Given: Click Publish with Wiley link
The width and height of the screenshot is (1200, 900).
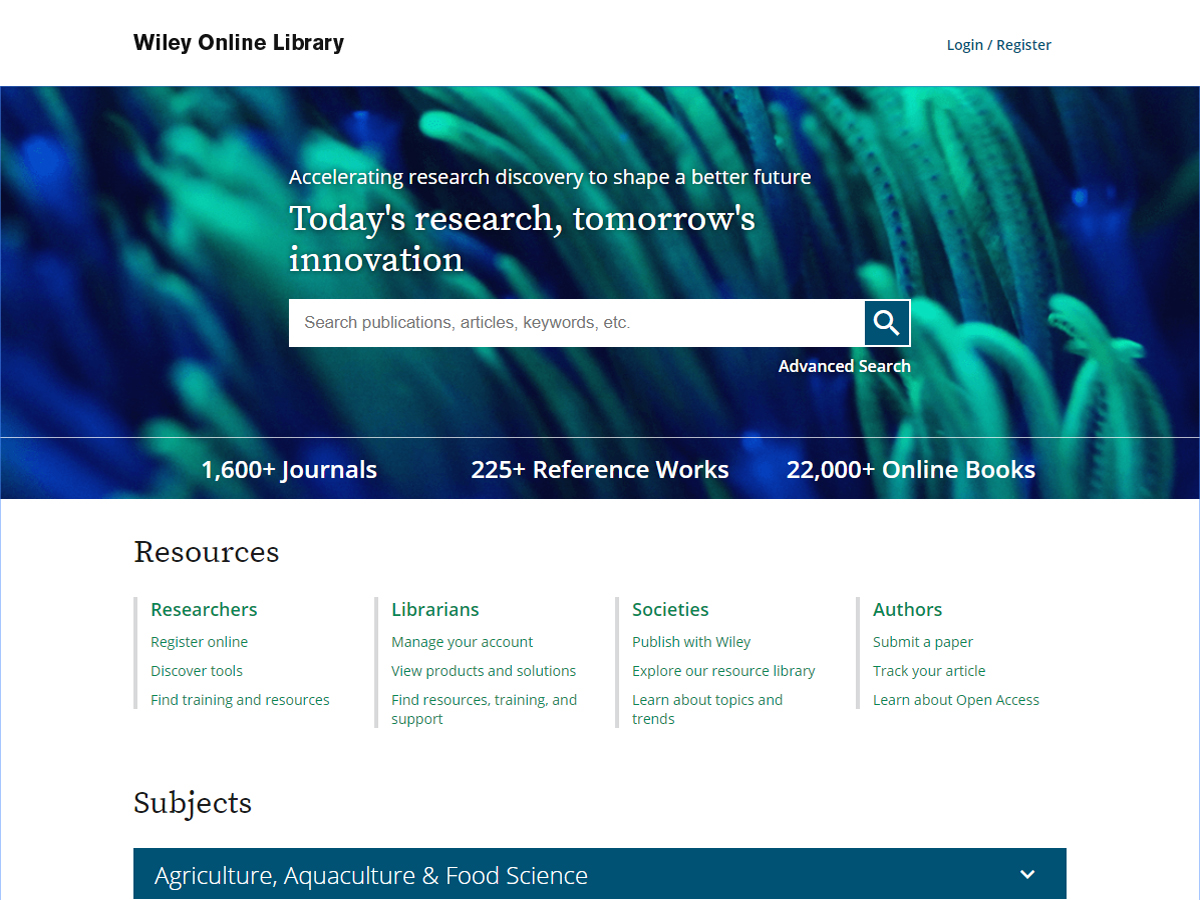Looking at the screenshot, I should click(691, 642).
